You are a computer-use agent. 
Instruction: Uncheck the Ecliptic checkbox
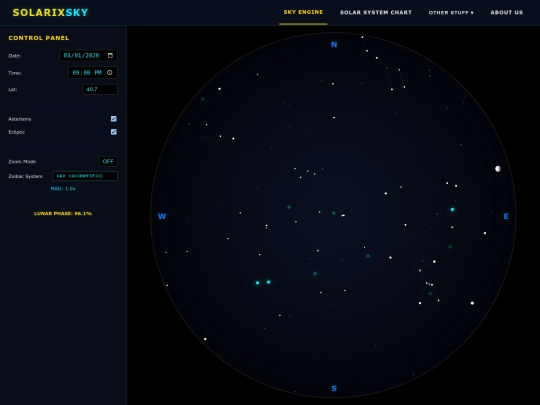coord(114,132)
